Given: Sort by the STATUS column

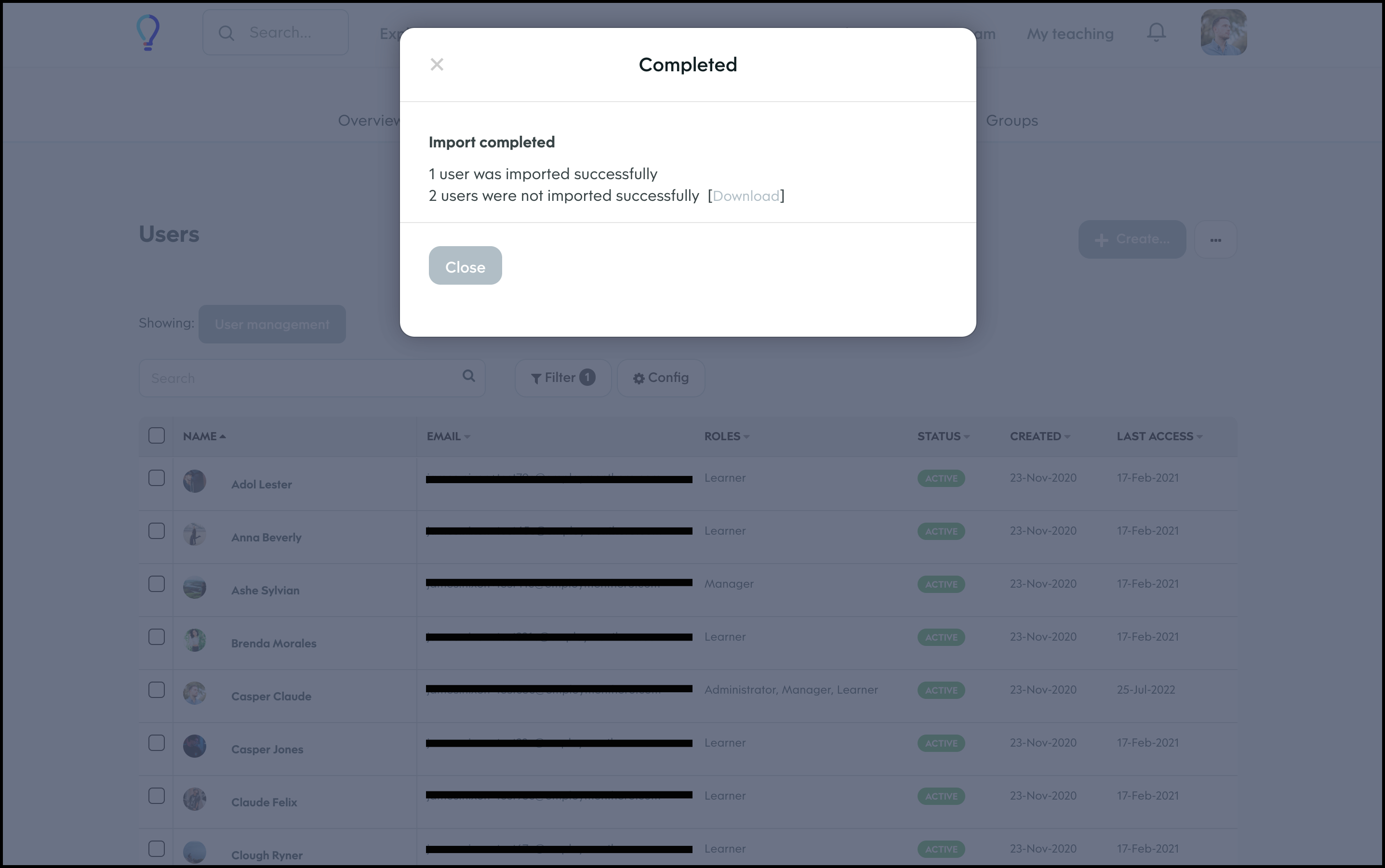Looking at the screenshot, I should click(944, 436).
